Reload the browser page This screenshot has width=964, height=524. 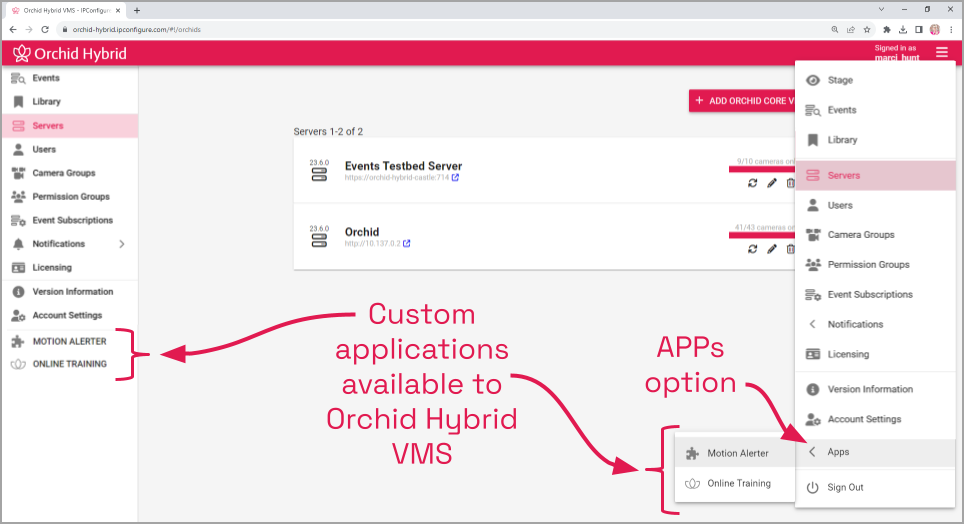pyautogui.click(x=45, y=30)
